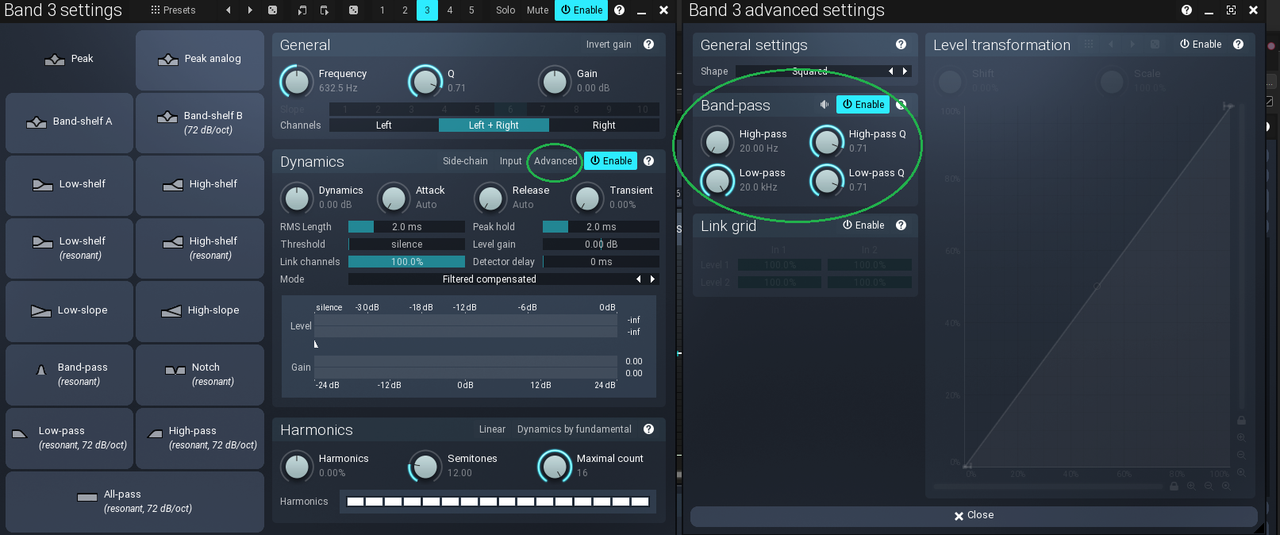Select the All-pass filter type

click(x=135, y=501)
